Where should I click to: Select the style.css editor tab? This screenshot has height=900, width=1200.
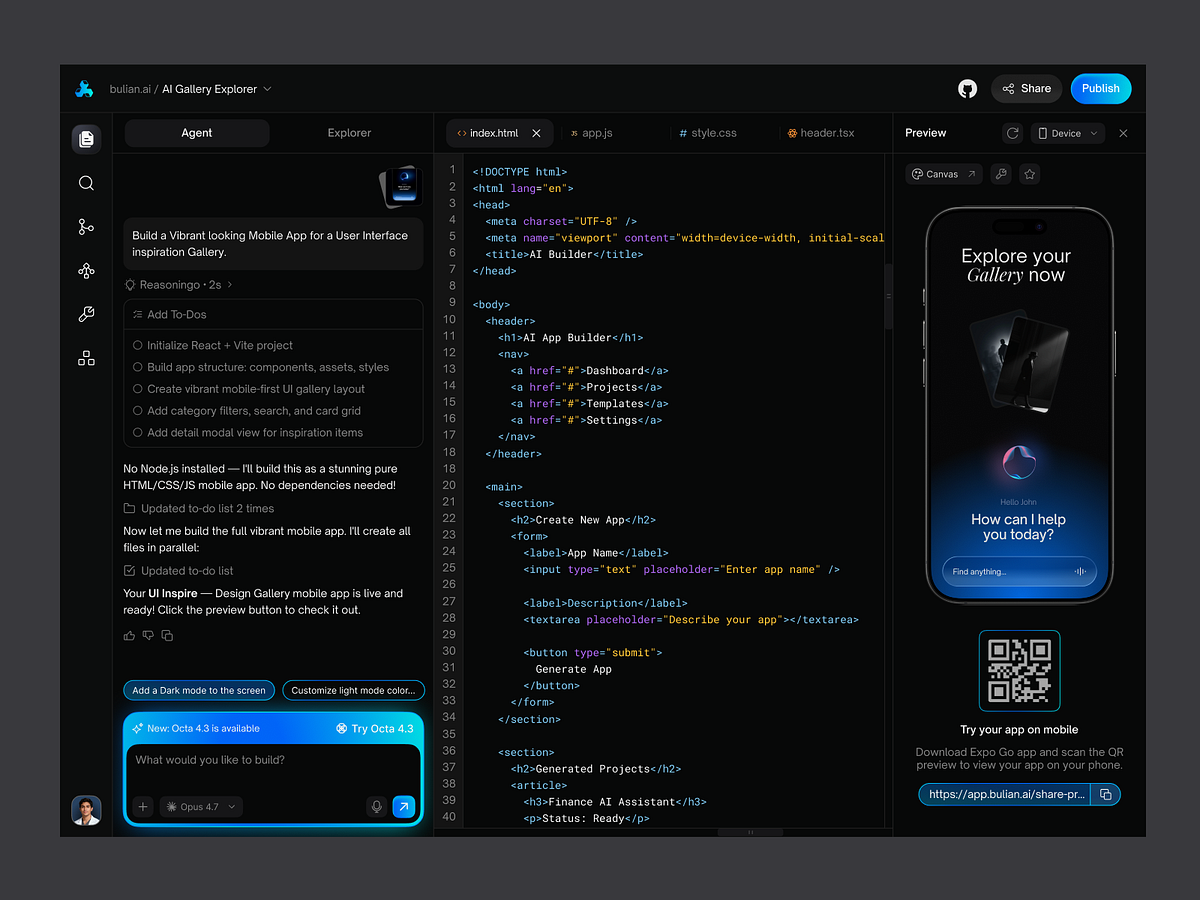click(707, 133)
